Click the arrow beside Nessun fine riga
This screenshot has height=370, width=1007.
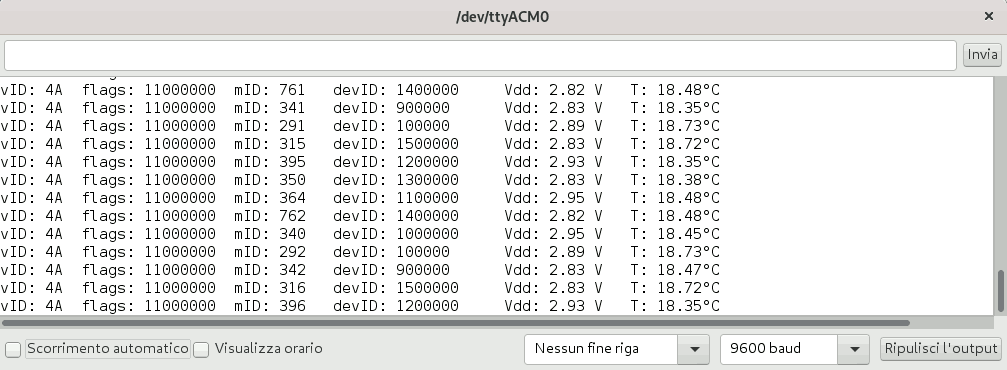point(694,349)
